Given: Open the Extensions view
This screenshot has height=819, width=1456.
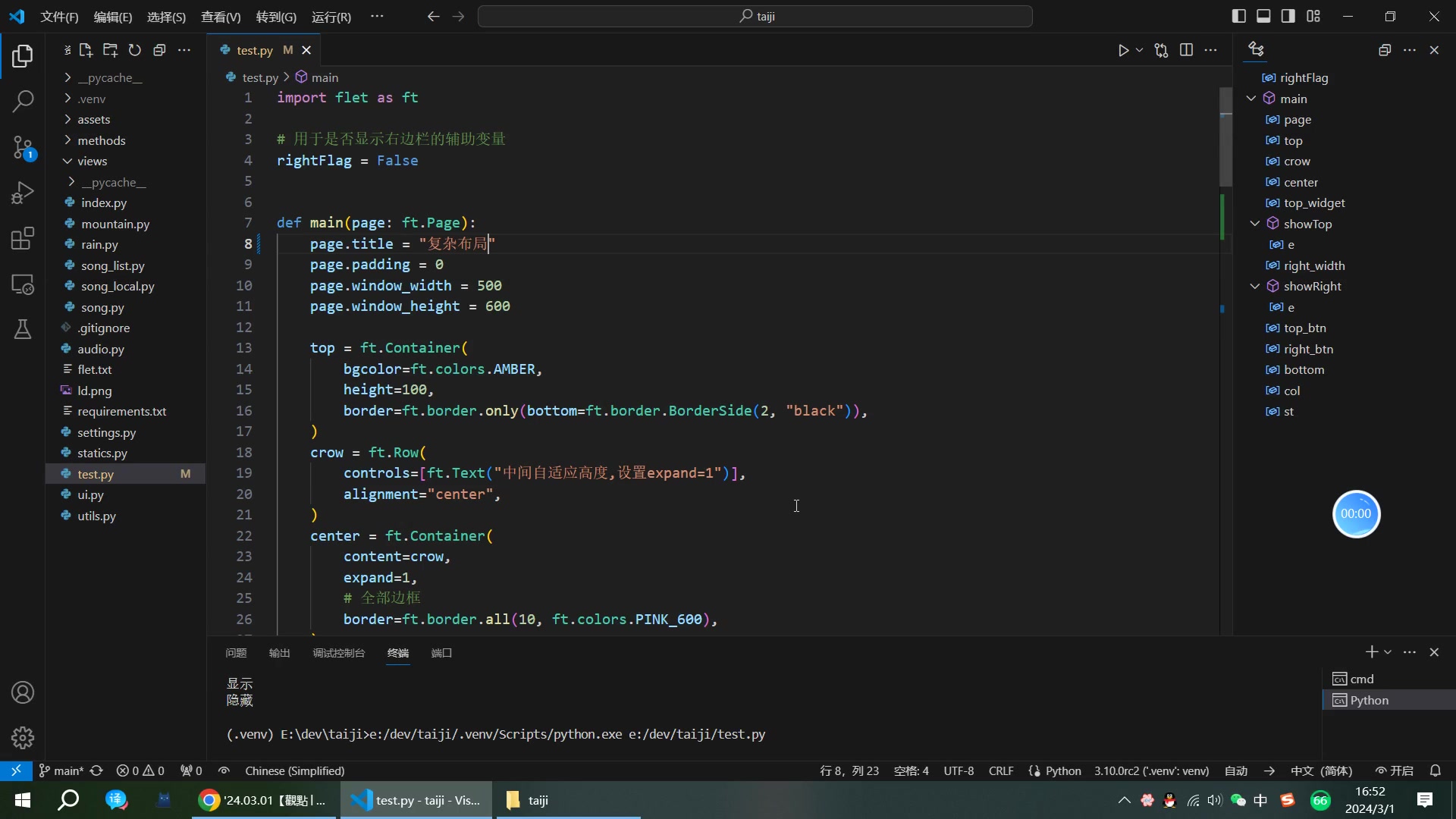Looking at the screenshot, I should (23, 238).
